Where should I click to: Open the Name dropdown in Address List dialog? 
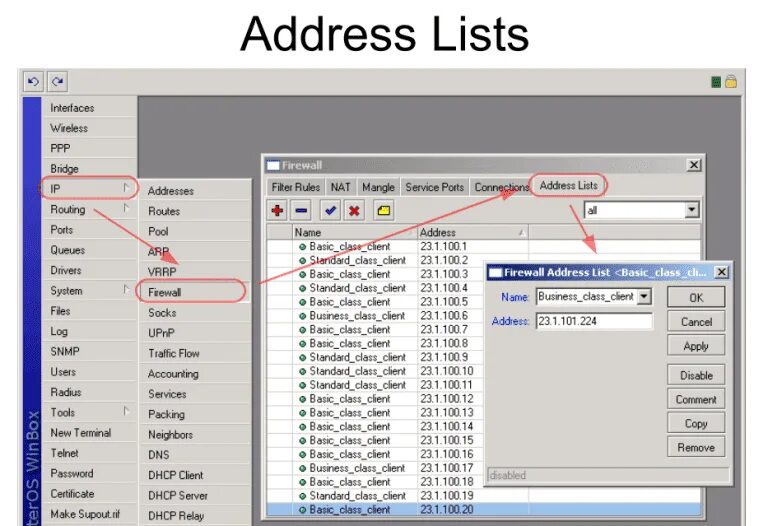point(644,296)
